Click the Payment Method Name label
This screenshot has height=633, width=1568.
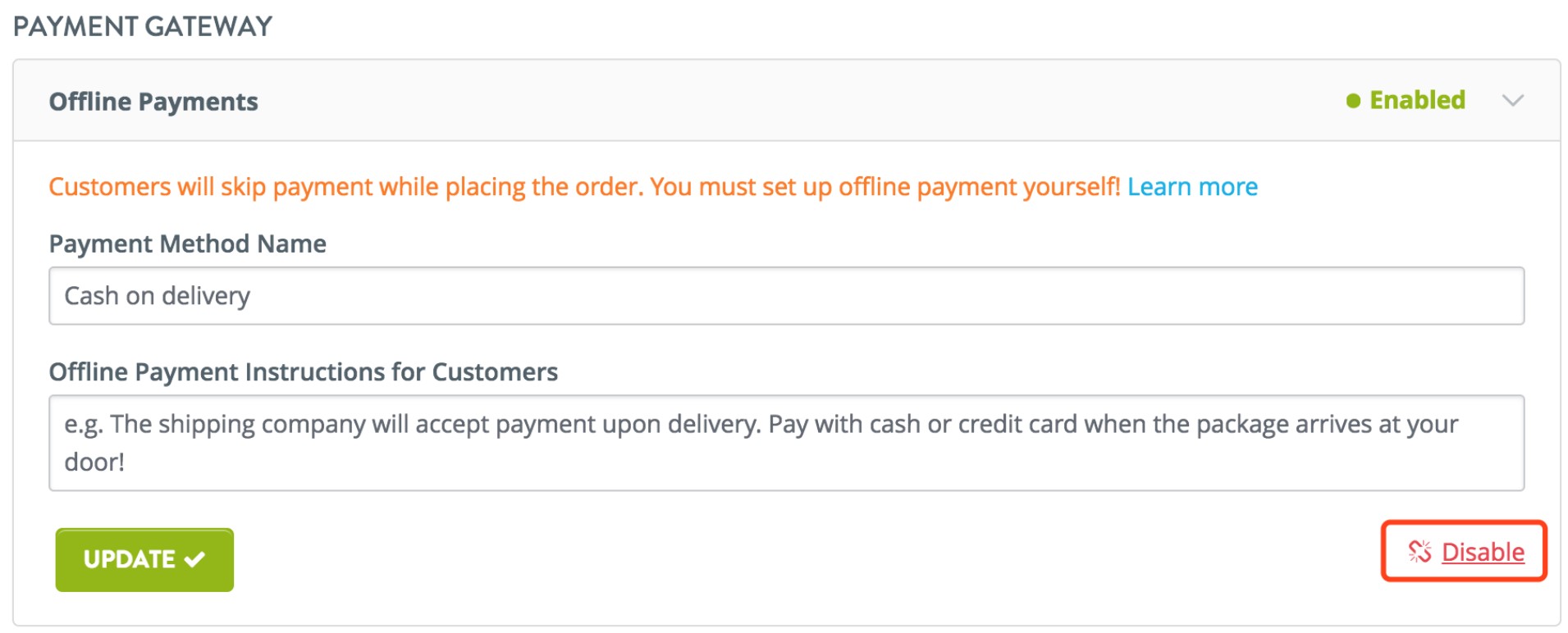point(187,244)
